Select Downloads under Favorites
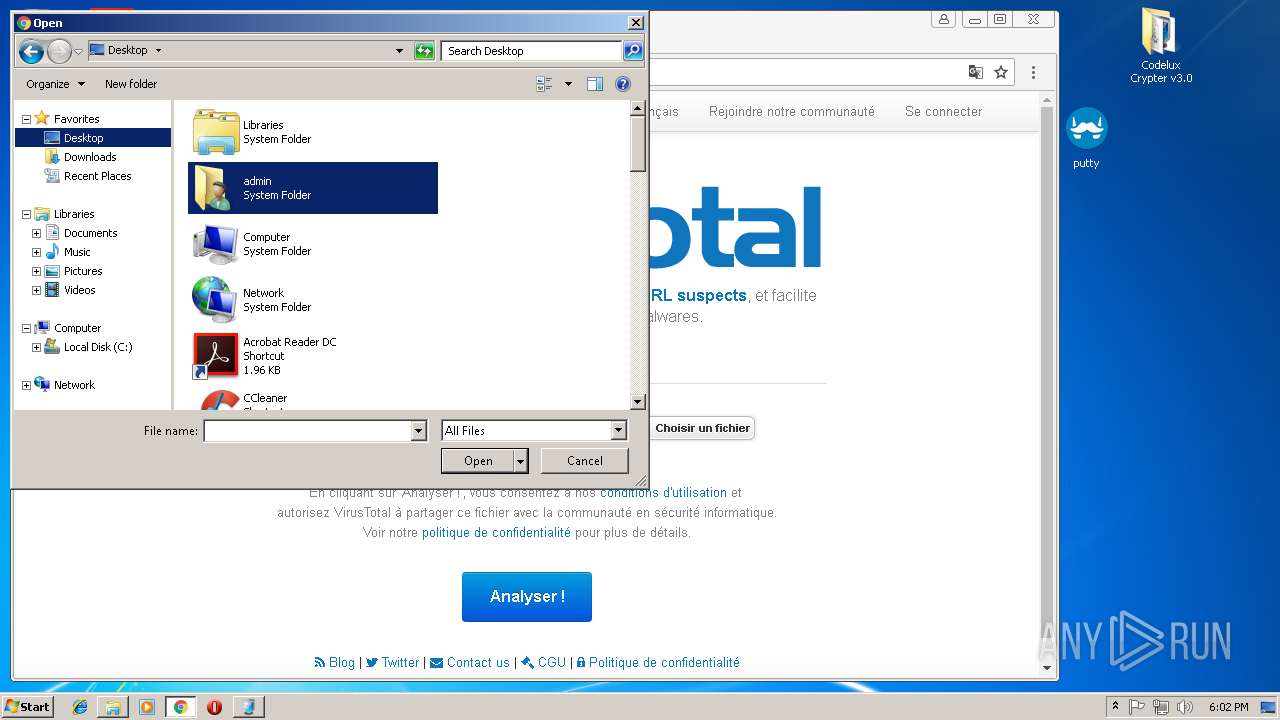 click(90, 157)
